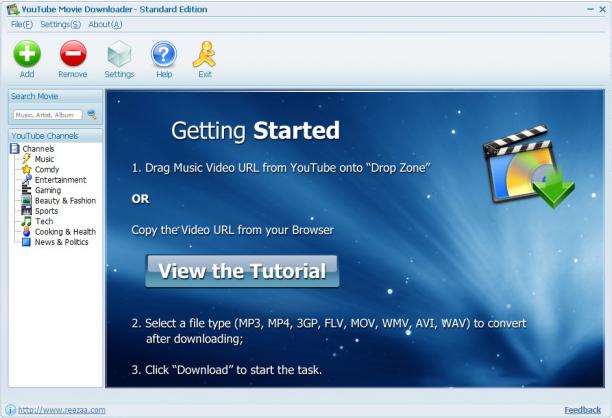Click the red Remove icon
612x418 pixels.
[73, 53]
